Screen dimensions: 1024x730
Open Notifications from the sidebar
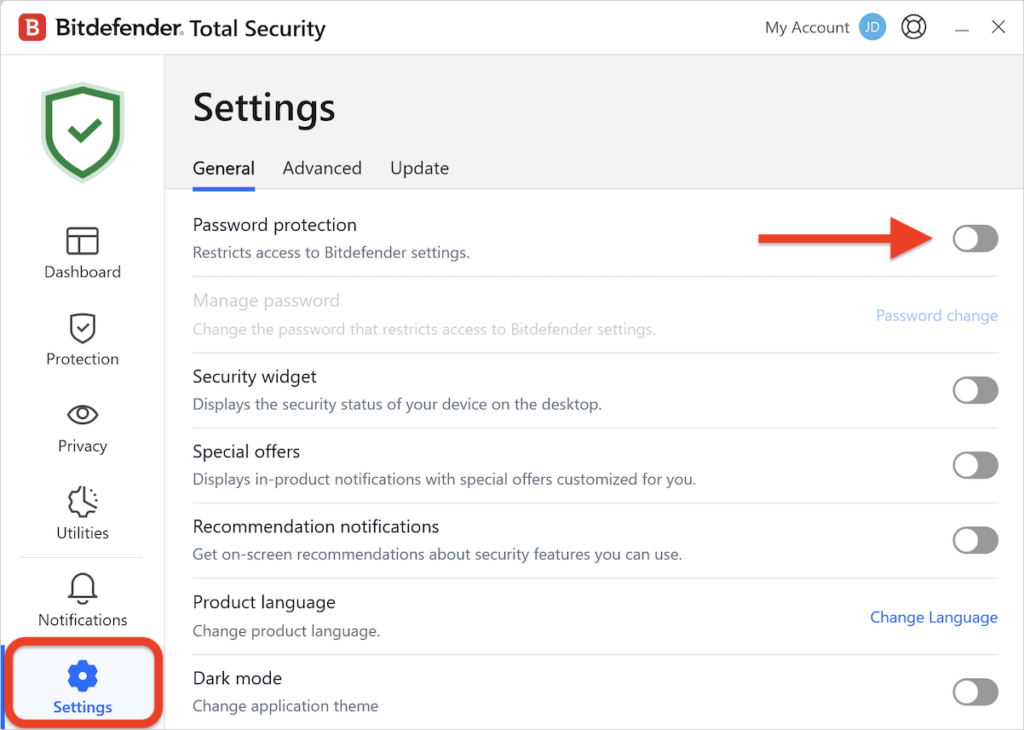tap(82, 598)
